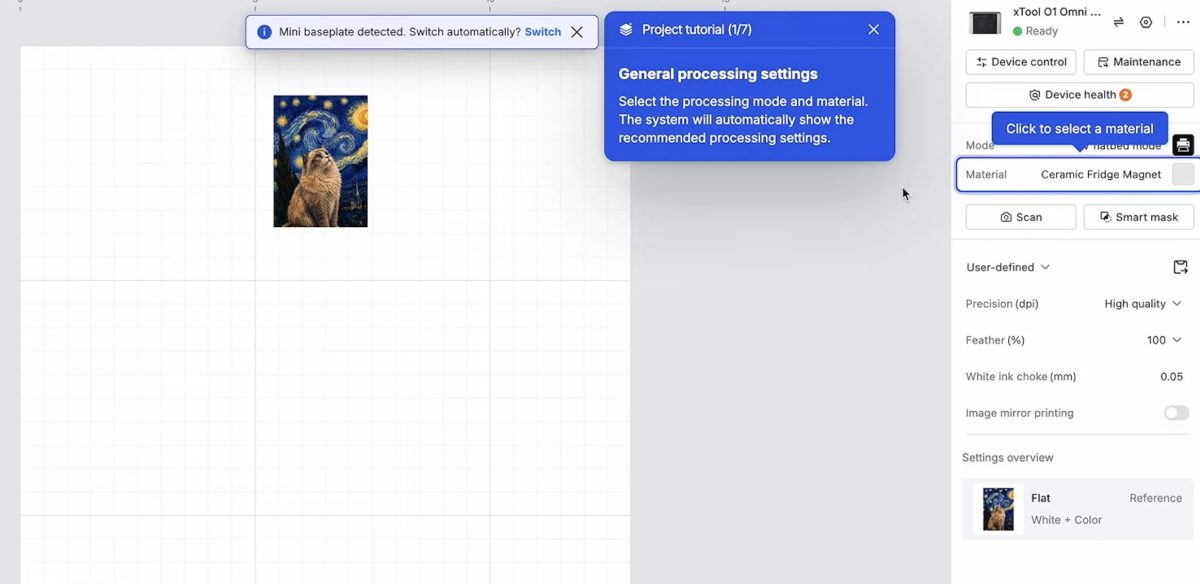Click the Image mirror printing label
Image resolution: width=1200 pixels, height=584 pixels.
[1020, 413]
